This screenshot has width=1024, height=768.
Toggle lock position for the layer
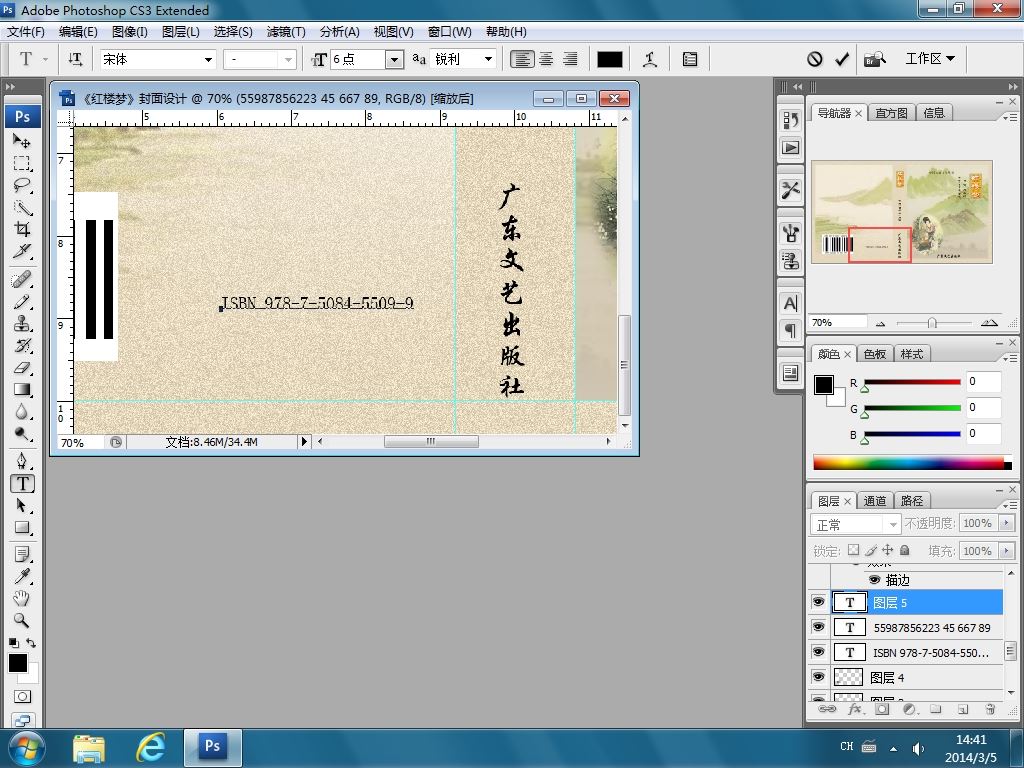tap(888, 550)
